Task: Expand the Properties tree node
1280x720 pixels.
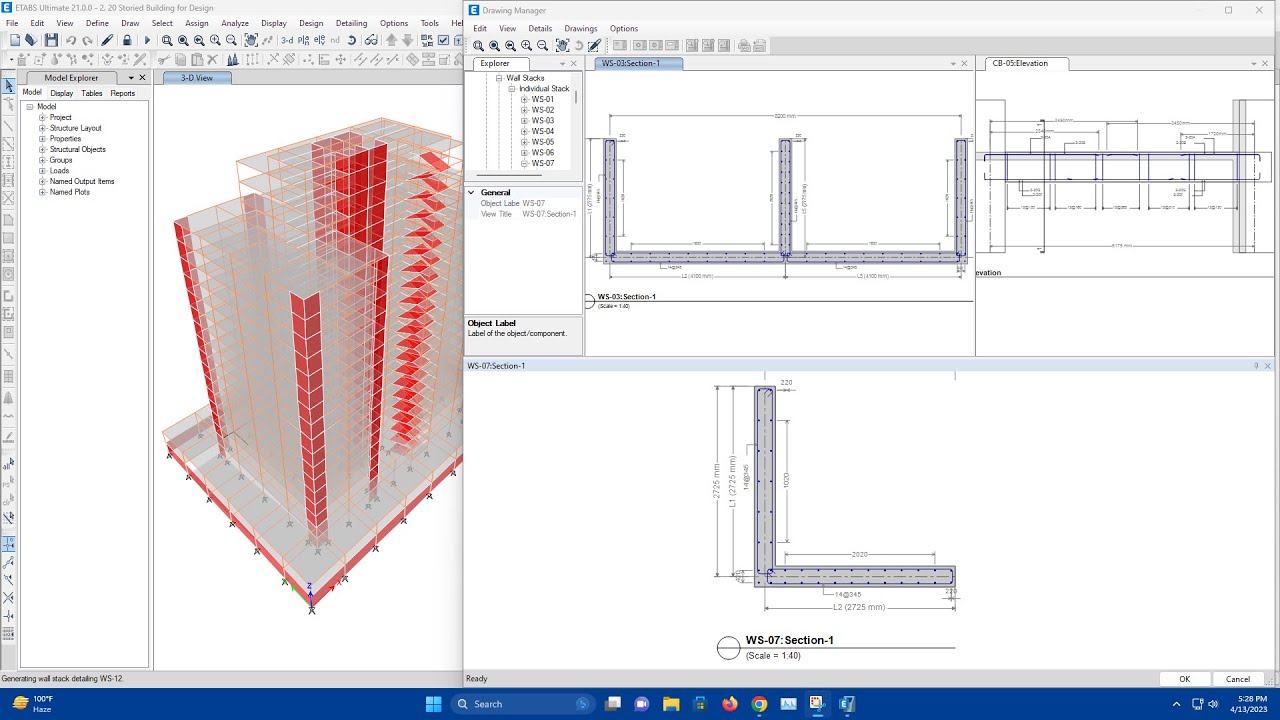Action: [43, 139]
